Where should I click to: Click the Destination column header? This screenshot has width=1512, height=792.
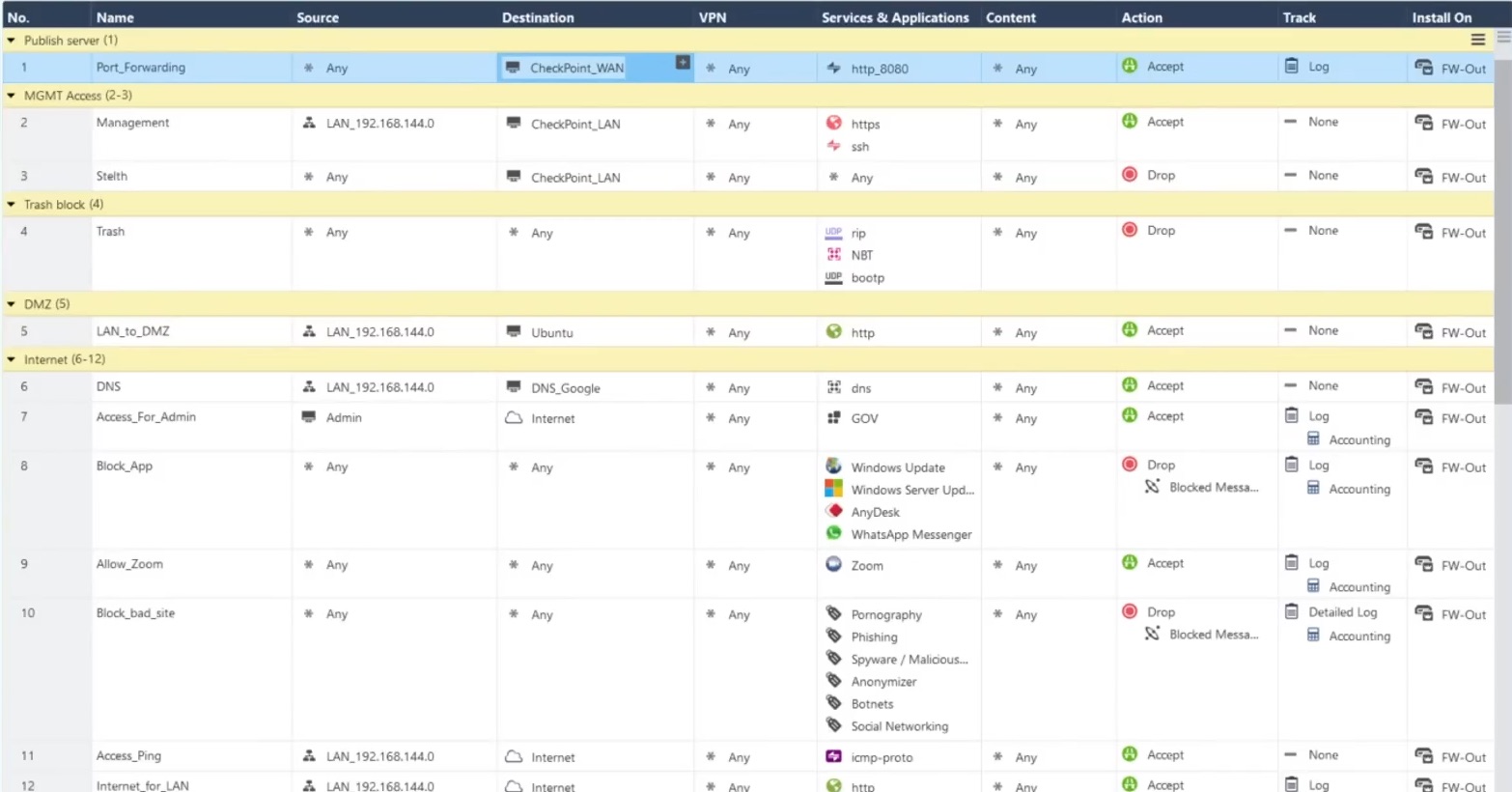[538, 17]
